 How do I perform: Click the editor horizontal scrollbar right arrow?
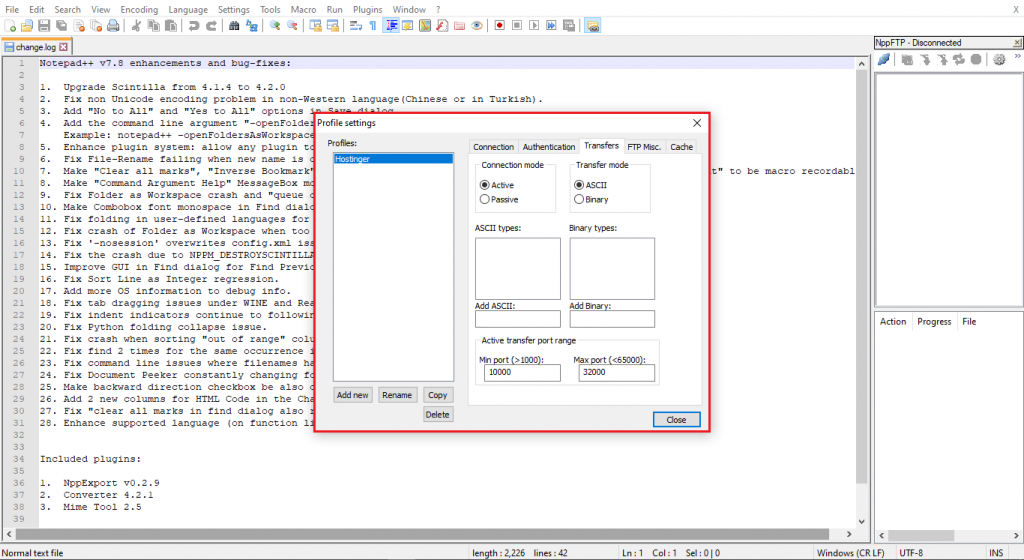pyautogui.click(x=848, y=534)
